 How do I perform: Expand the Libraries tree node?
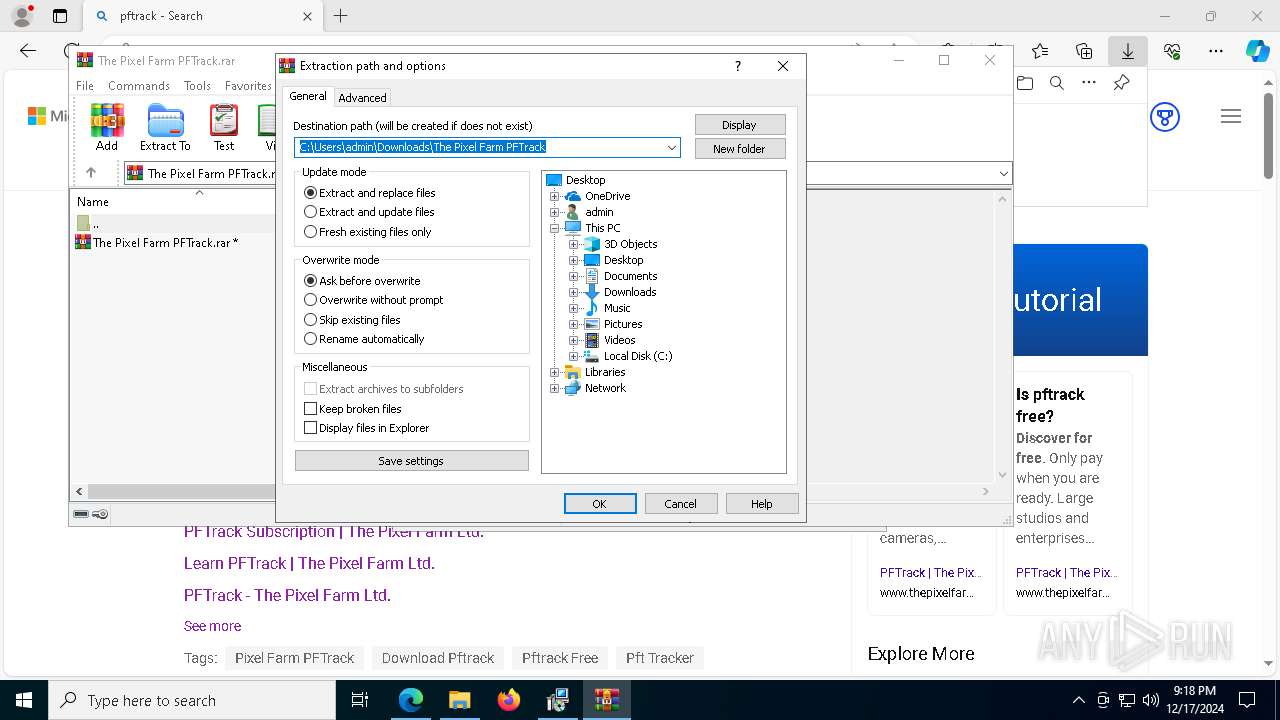click(x=555, y=372)
